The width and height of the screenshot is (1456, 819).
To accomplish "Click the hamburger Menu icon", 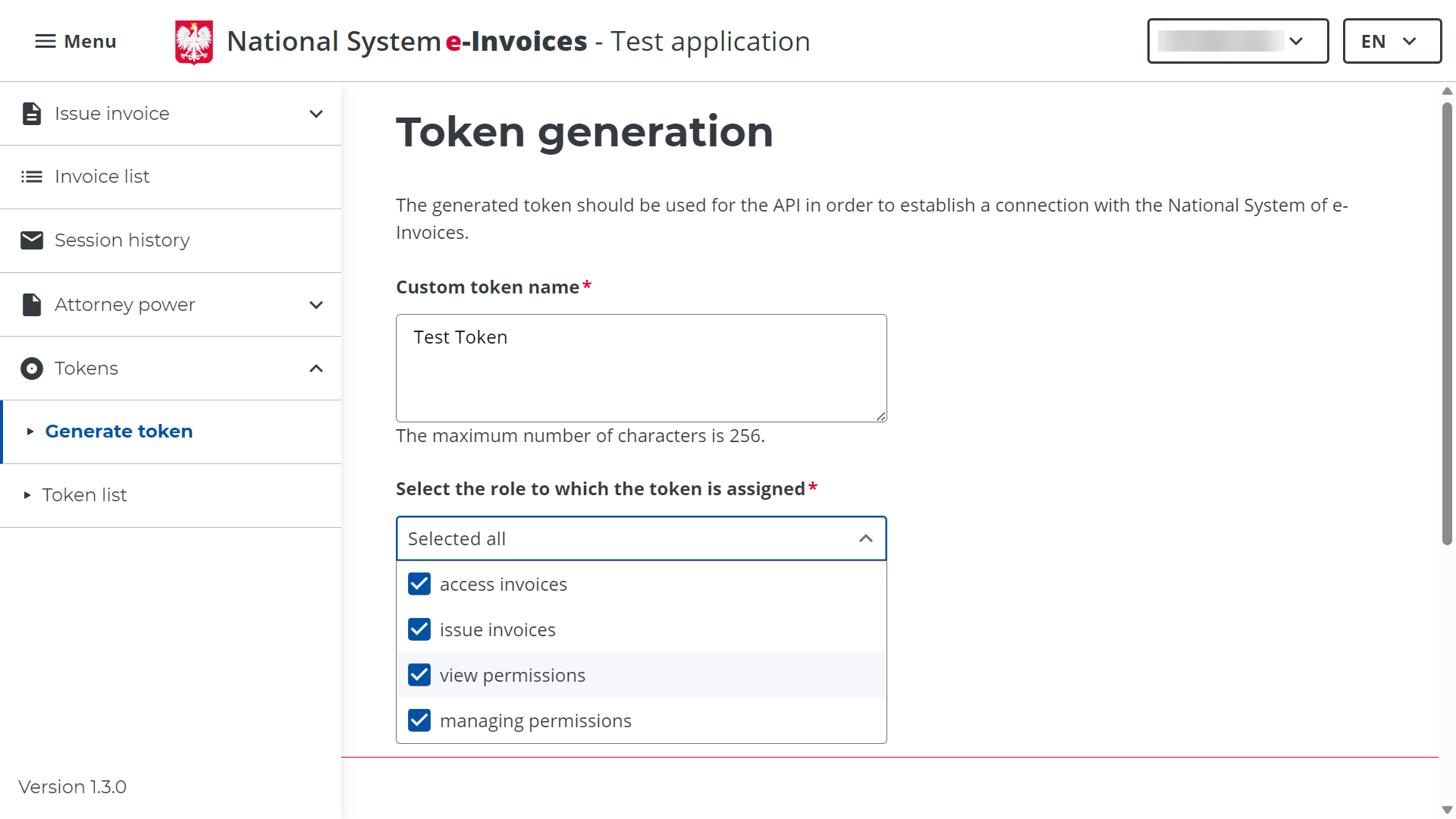I will 44,41.
